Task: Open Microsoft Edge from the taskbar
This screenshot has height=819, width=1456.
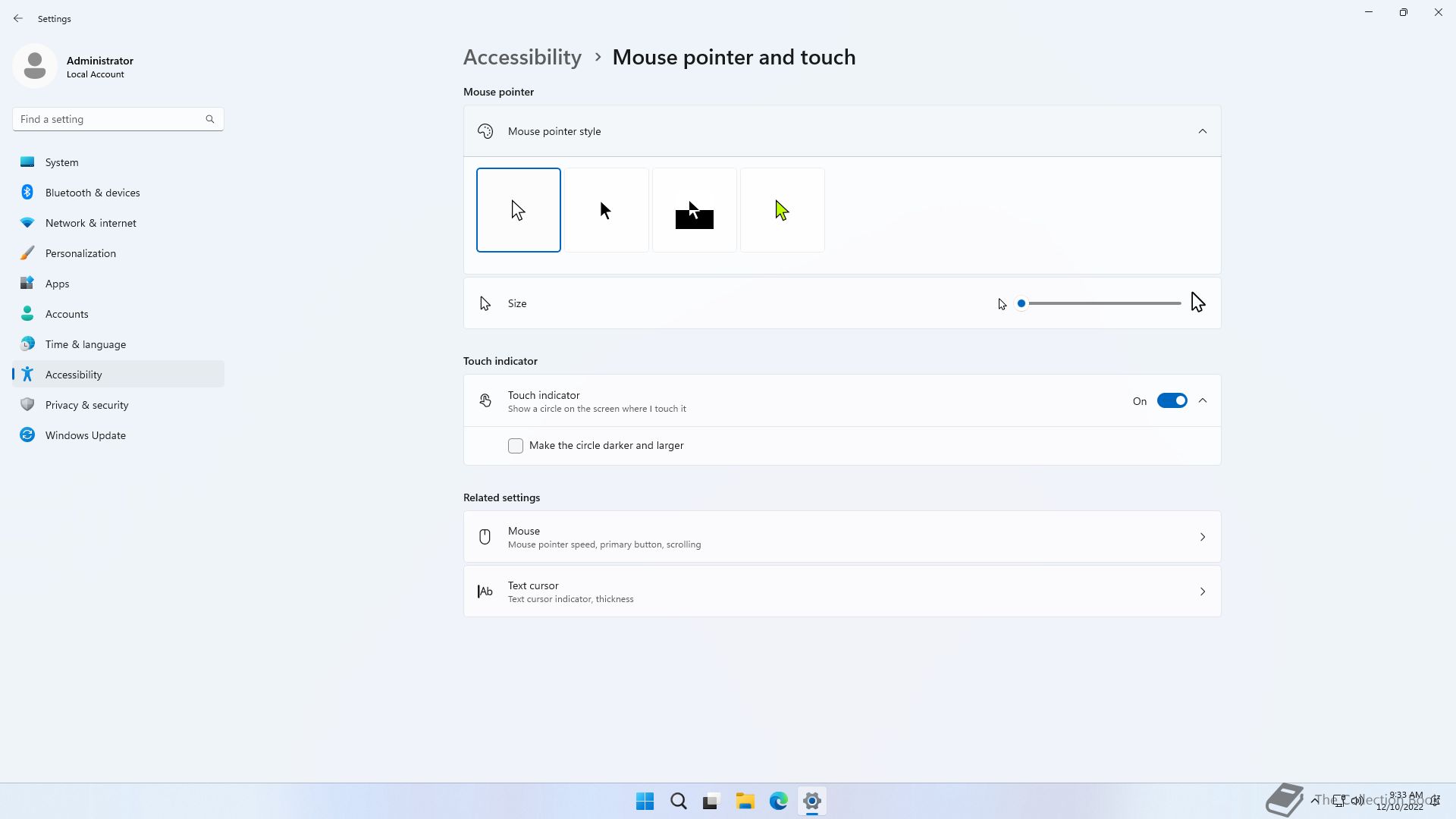Action: click(x=779, y=801)
